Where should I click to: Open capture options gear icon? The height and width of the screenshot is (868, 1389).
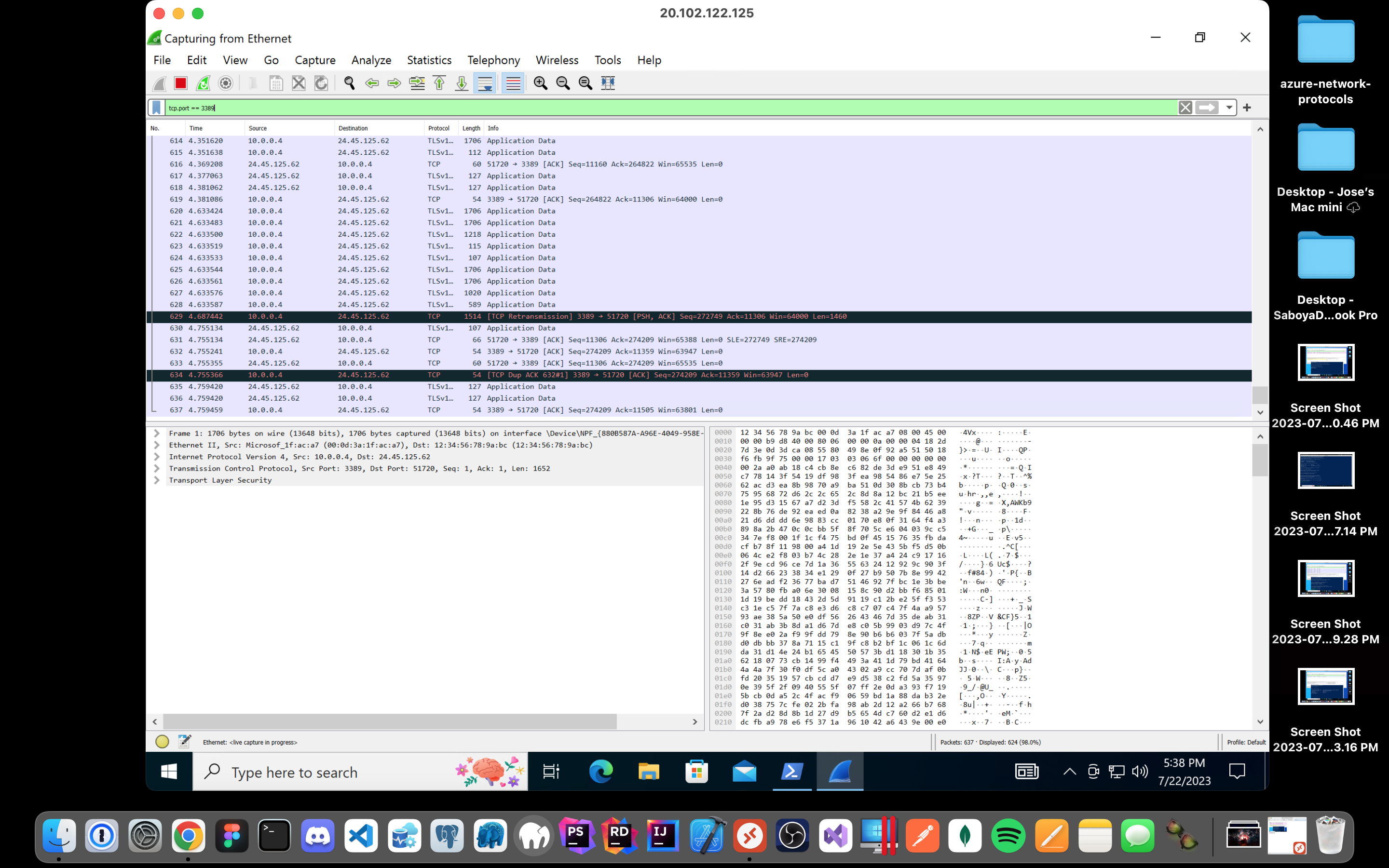pyautogui.click(x=226, y=83)
